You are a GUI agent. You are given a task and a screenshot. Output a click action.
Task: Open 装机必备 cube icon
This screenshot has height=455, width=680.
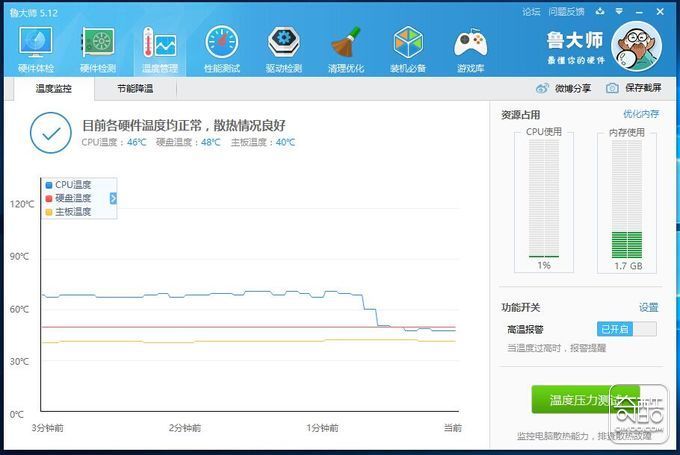tap(408, 49)
